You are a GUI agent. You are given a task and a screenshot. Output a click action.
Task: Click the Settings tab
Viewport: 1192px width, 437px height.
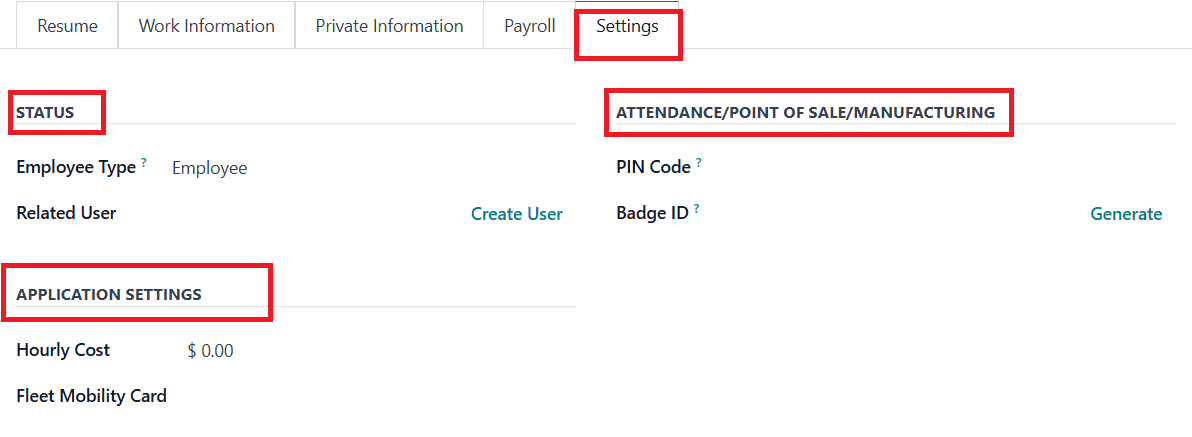click(627, 26)
